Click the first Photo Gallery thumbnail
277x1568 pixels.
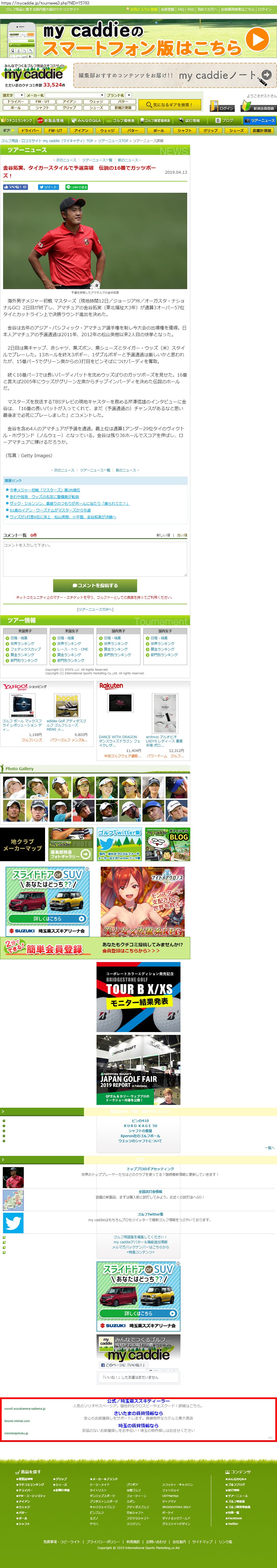point(13,788)
